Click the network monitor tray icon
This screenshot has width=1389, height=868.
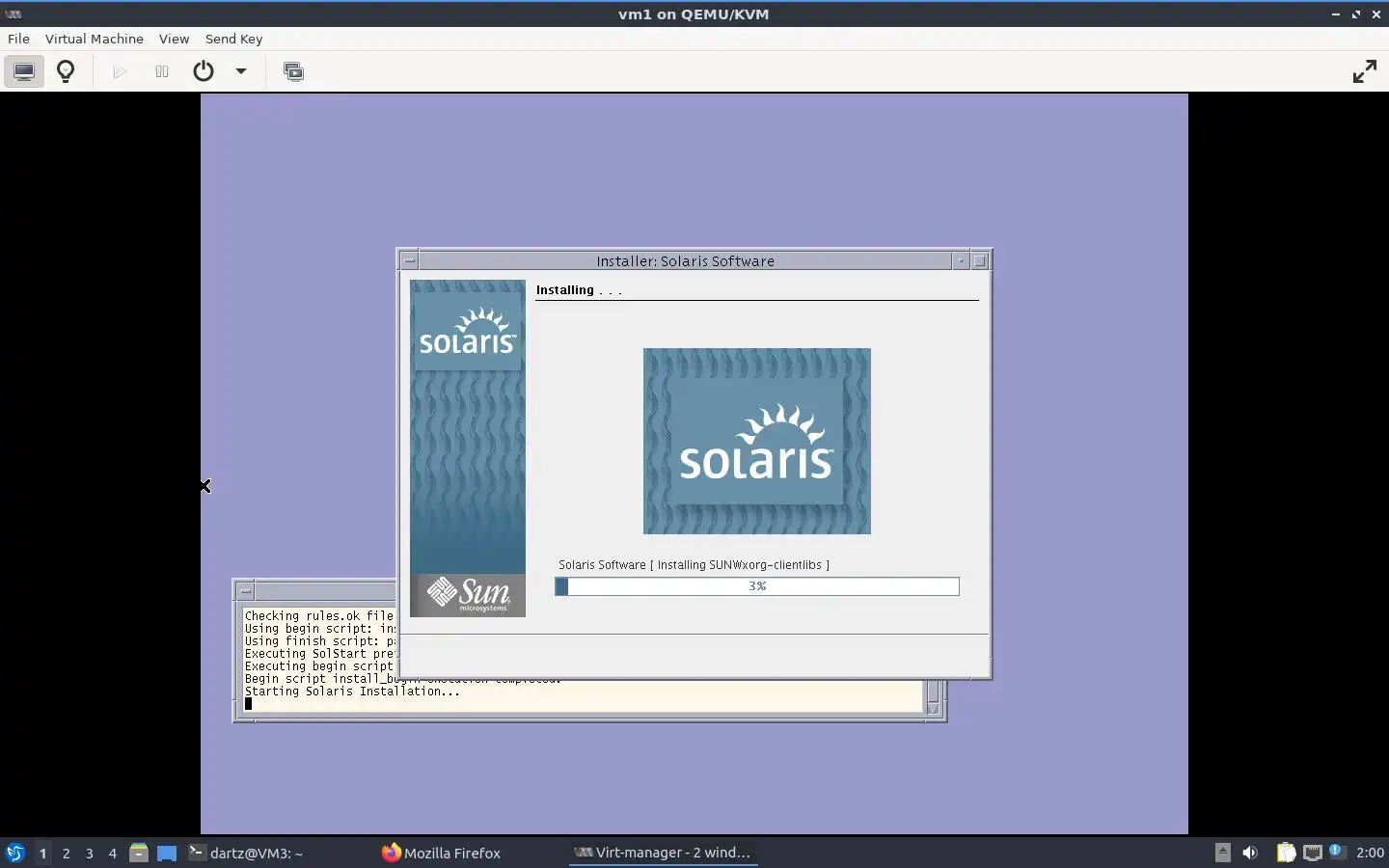point(1312,853)
